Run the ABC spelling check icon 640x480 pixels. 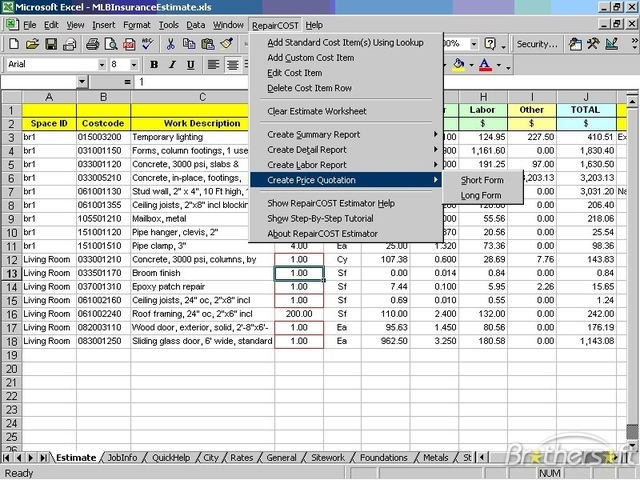[x=148, y=44]
